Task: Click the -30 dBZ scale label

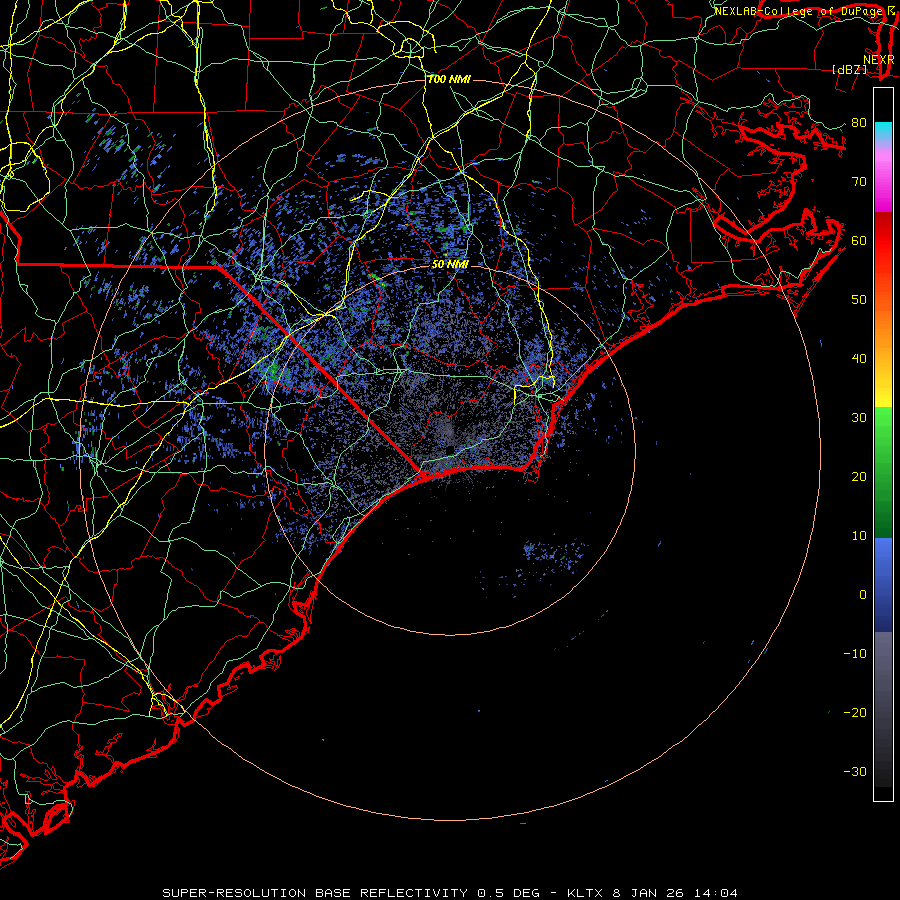Action: 855,771
